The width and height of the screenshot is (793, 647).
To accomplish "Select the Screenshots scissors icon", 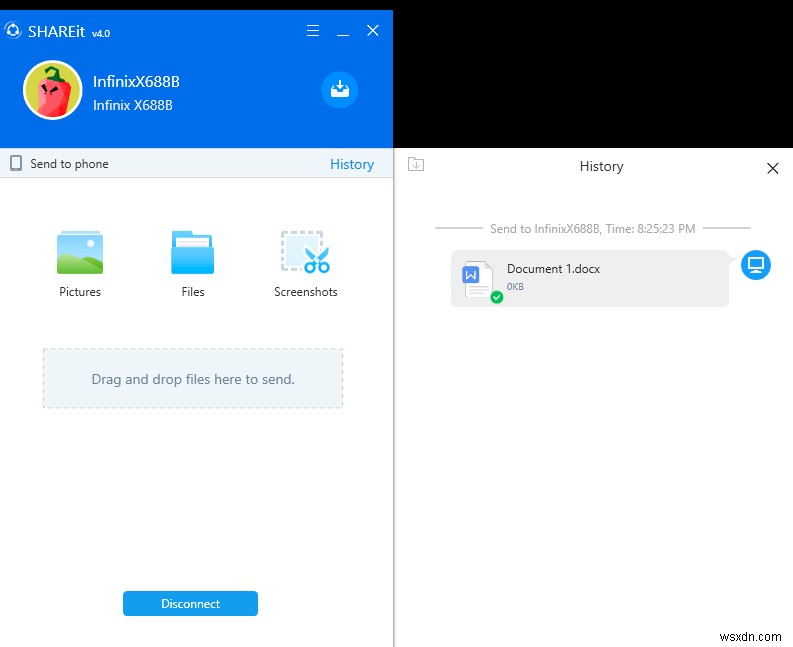I will (305, 252).
